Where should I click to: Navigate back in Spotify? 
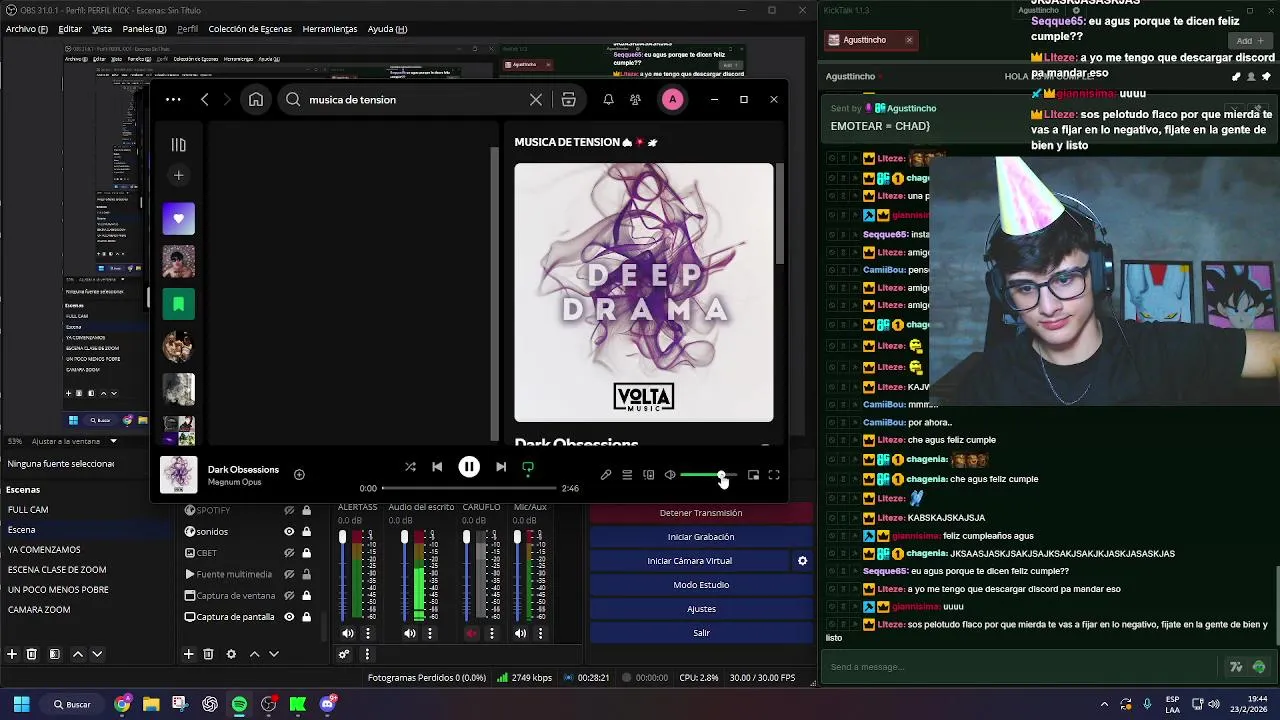[205, 100]
